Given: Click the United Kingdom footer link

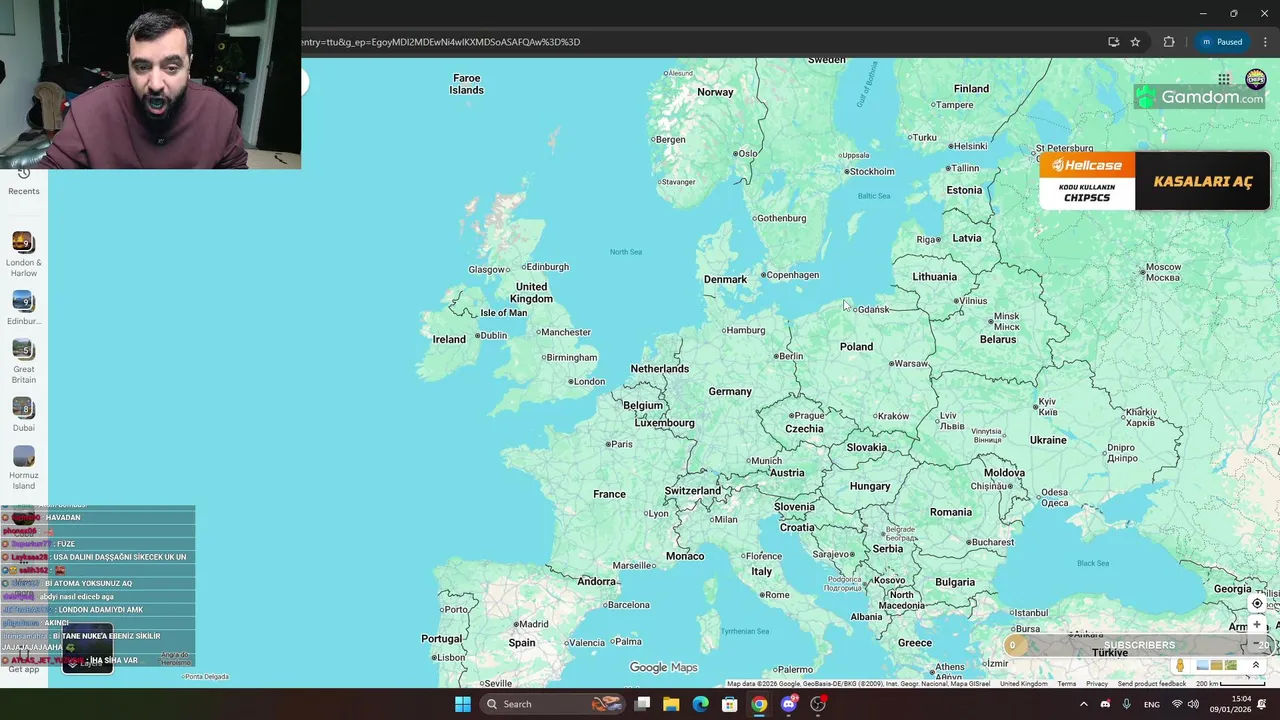Looking at the screenshot, I should click(1023, 684).
